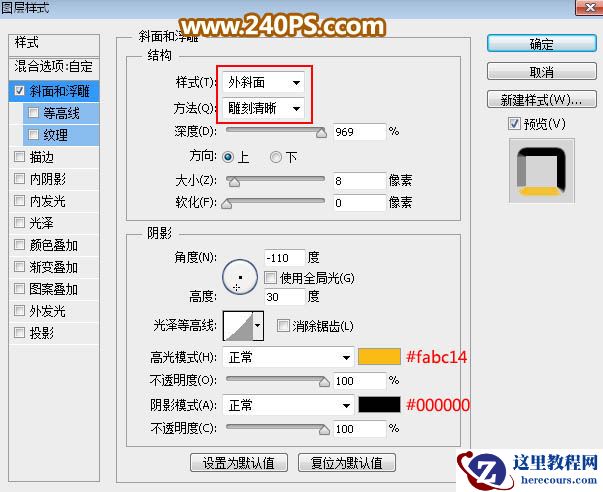
Task: Click 复位为默认值 button
Action: [x=346, y=463]
